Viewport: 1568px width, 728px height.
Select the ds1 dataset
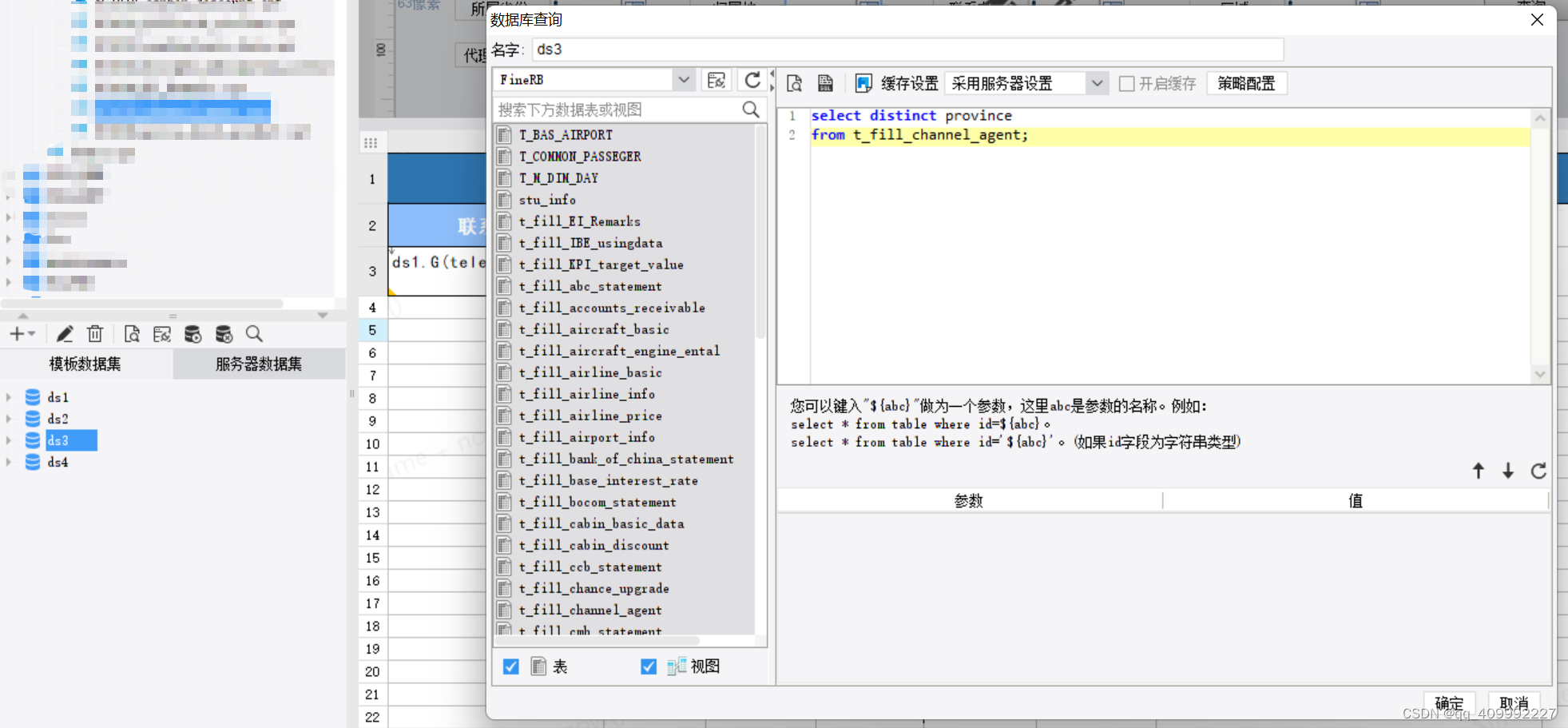tap(58, 397)
